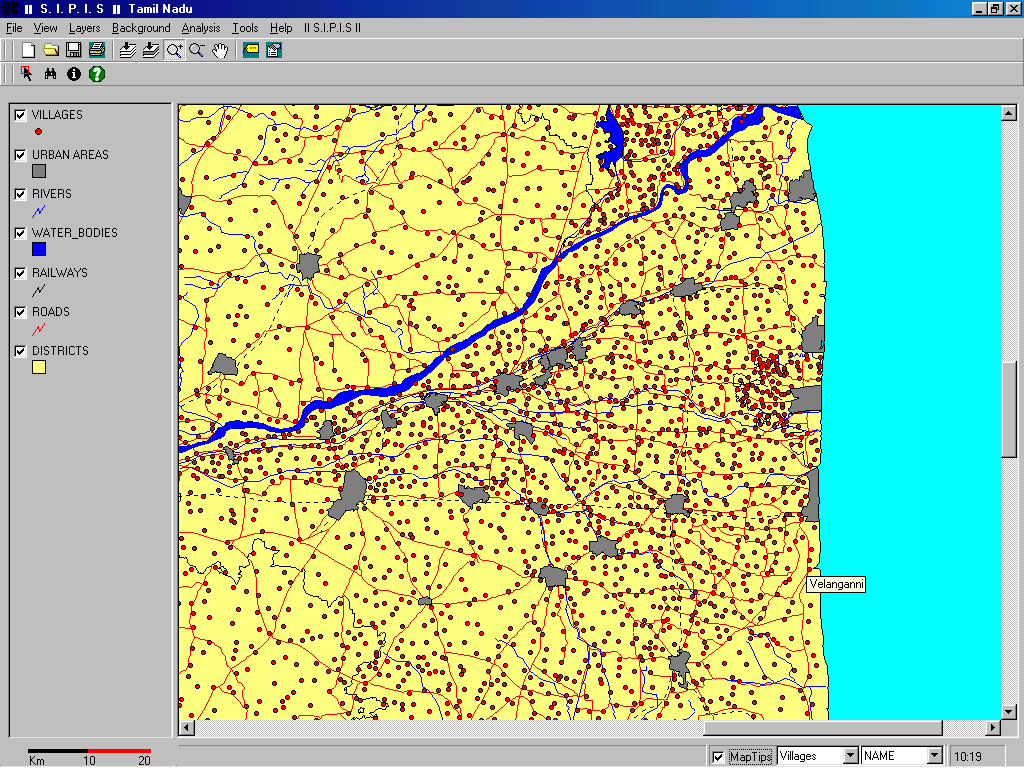Click the Velanganni map tip label
Image resolution: width=1024 pixels, height=768 pixels.
pyautogui.click(x=837, y=584)
